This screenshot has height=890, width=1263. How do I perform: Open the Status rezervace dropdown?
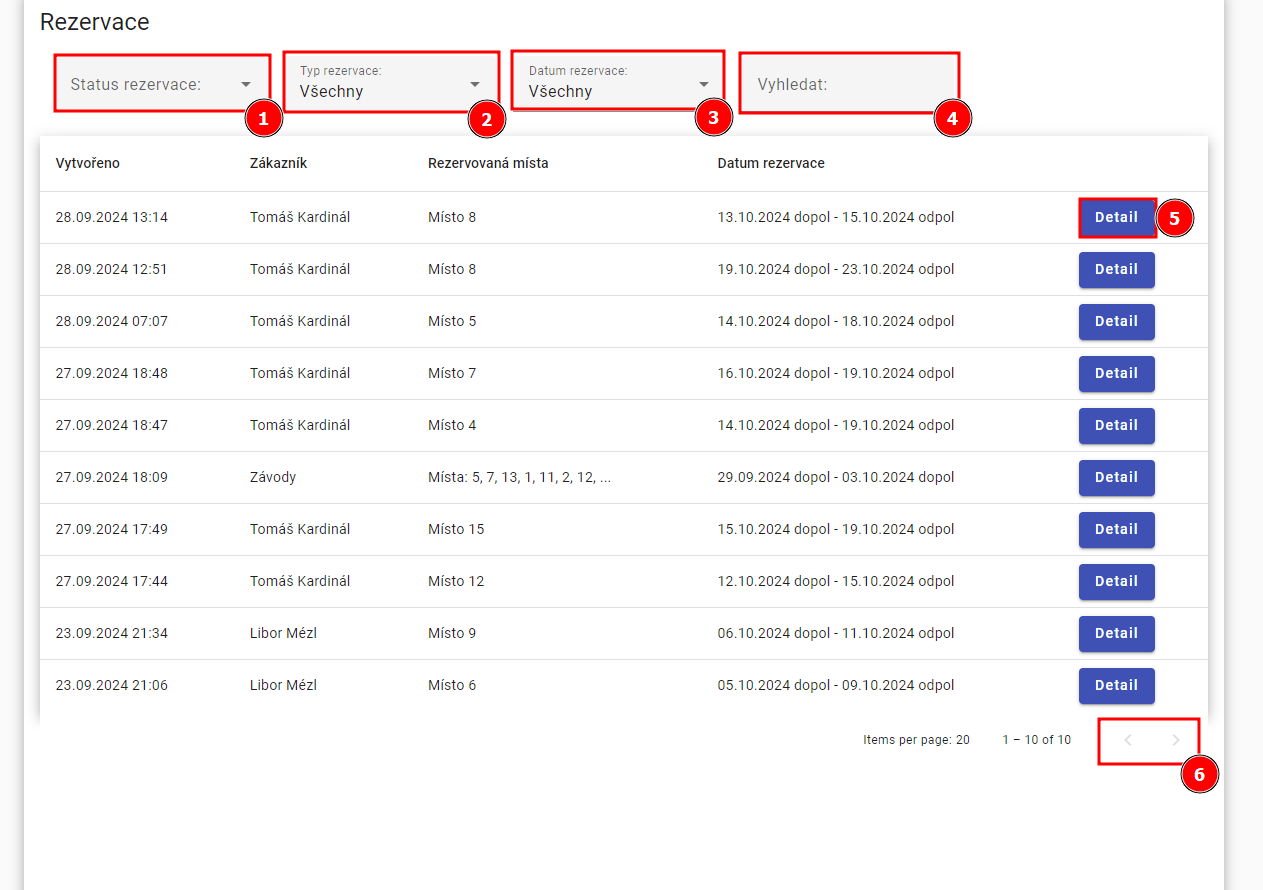point(150,84)
